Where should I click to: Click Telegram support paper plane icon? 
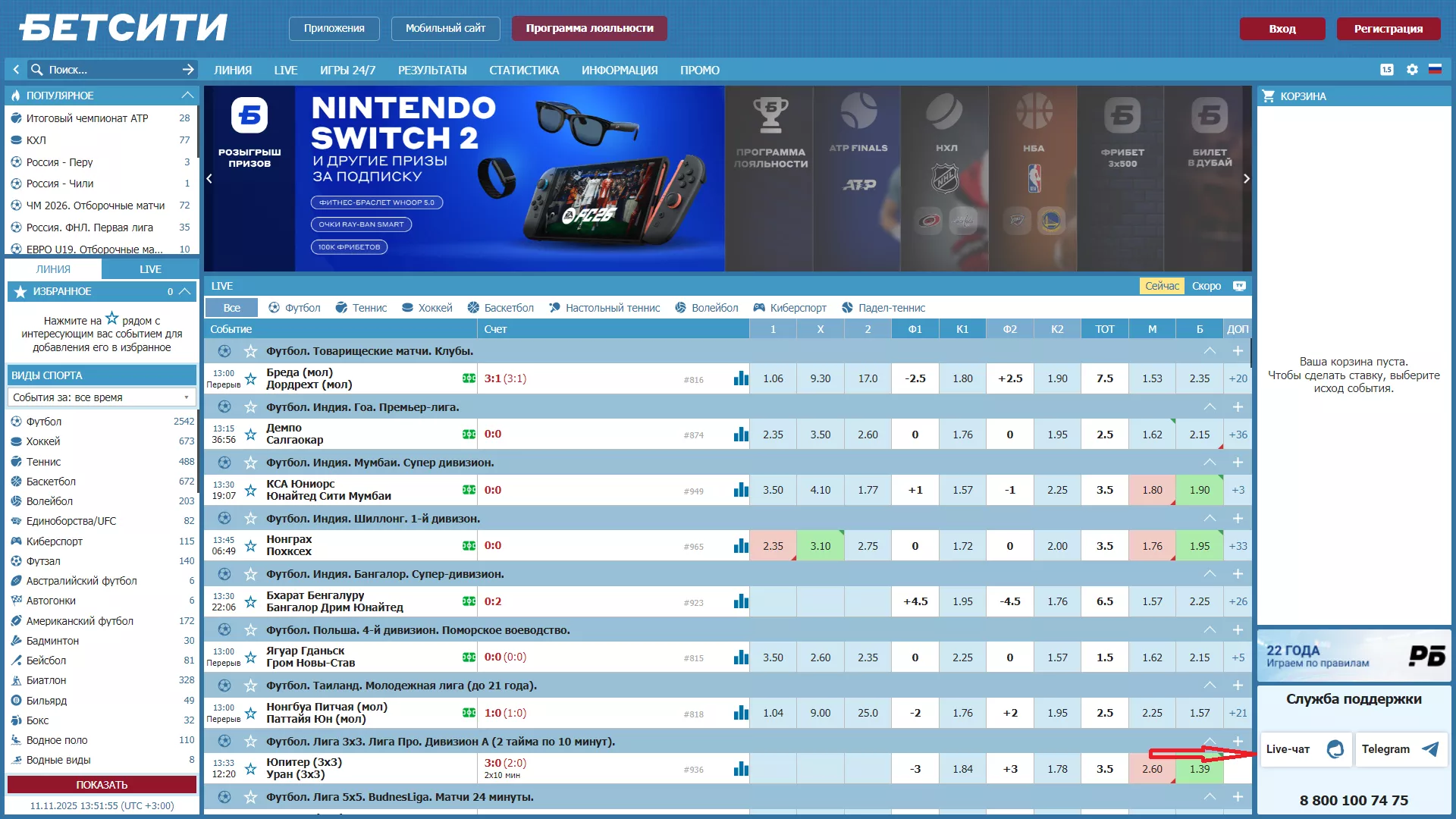coord(1430,749)
